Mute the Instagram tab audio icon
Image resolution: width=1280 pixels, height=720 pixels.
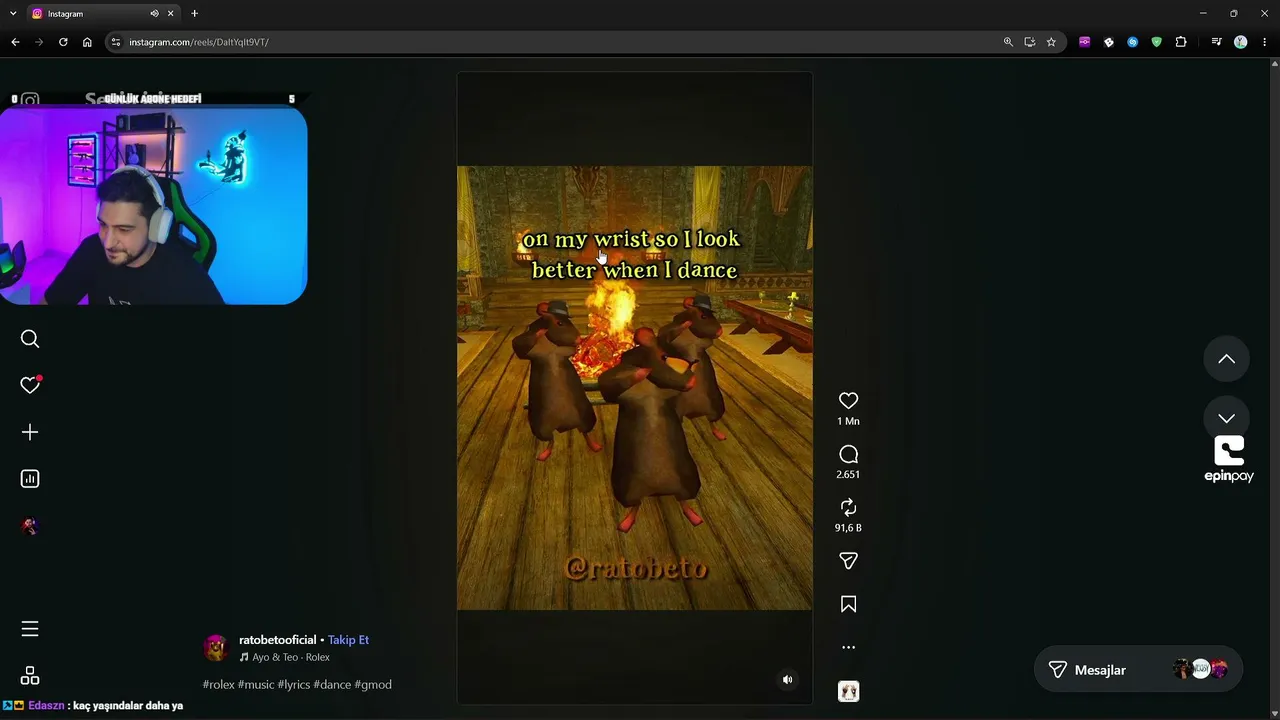[x=154, y=14]
